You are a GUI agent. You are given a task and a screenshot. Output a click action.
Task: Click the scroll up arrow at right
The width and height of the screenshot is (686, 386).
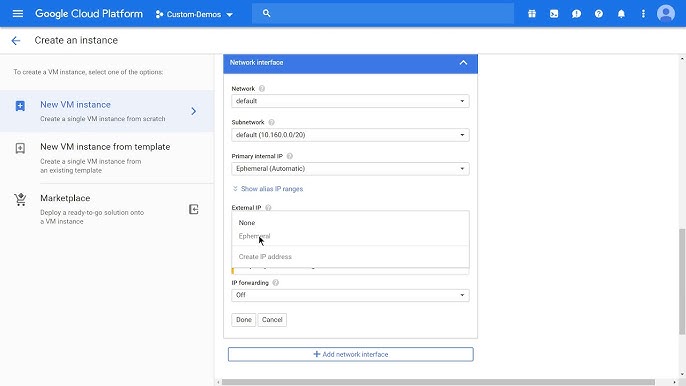(x=682, y=58)
